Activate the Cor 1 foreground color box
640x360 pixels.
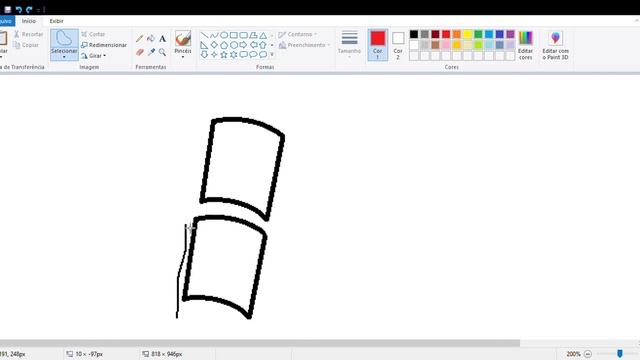[378, 45]
